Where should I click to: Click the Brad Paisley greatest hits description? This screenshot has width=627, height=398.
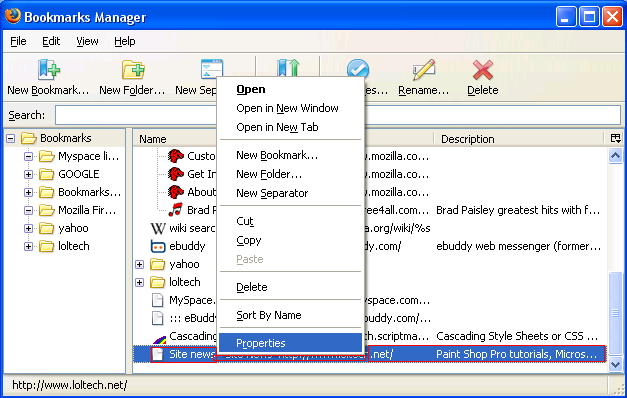518,210
